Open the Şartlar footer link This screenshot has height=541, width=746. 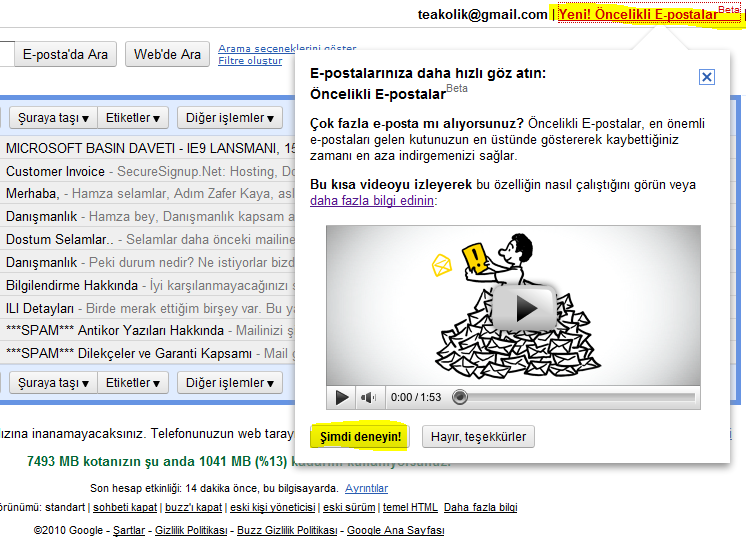point(129,530)
